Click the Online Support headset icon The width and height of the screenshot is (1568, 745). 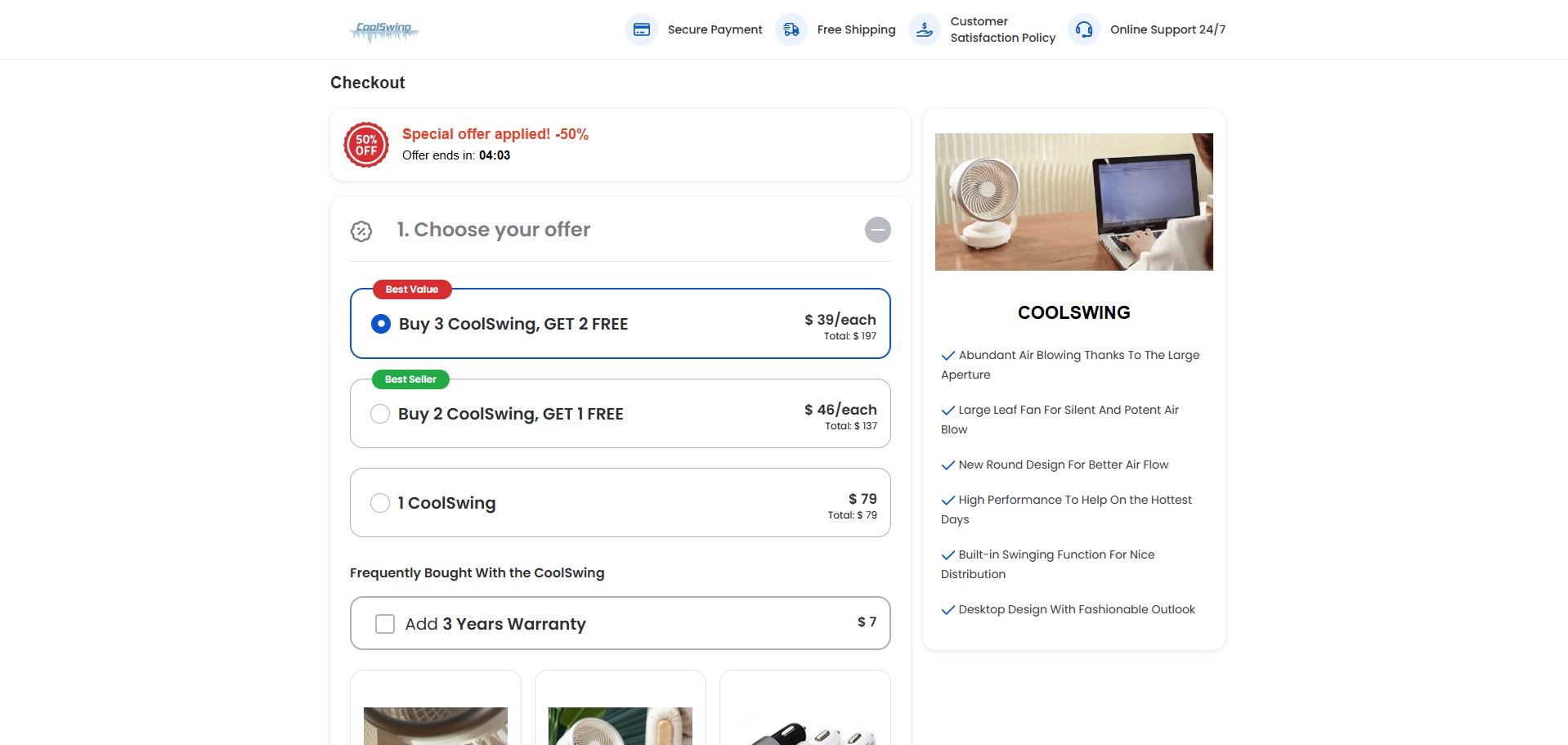coord(1084,29)
